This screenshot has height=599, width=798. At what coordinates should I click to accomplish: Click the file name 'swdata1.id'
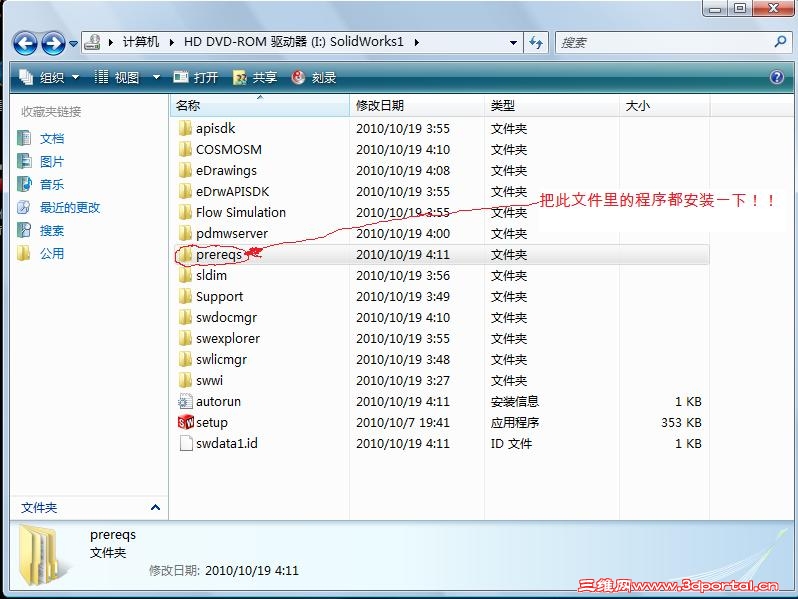(x=227, y=443)
